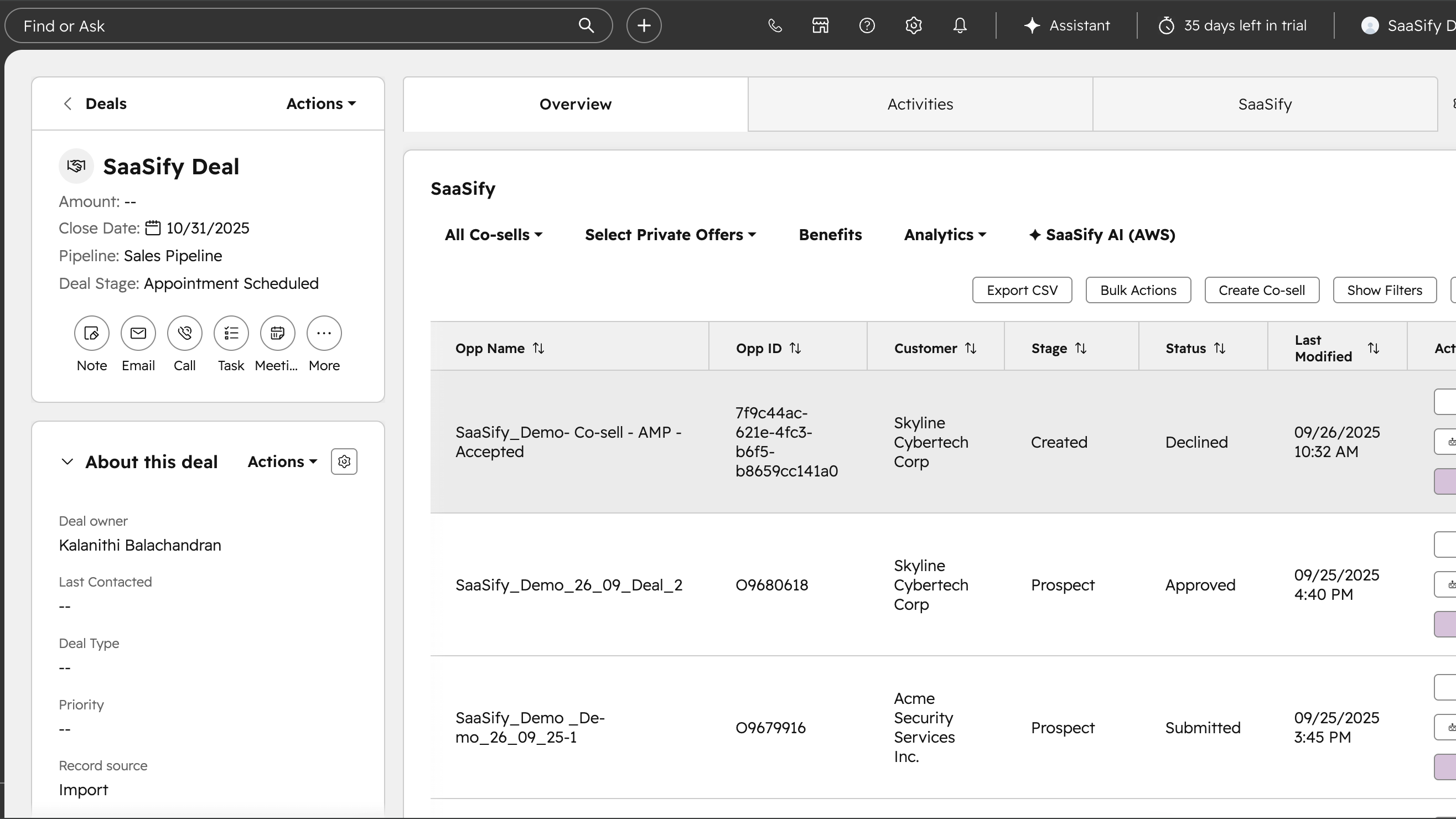1456x819 pixels.
Task: Open About this deal Actions dropdown
Action: [282, 461]
